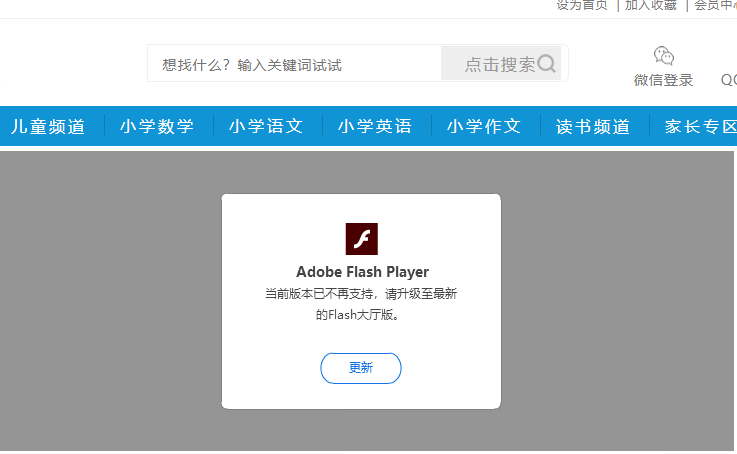Viewport: 737px width, 454px height.
Task: Go to the 小学数学 section
Action: pyautogui.click(x=157, y=126)
